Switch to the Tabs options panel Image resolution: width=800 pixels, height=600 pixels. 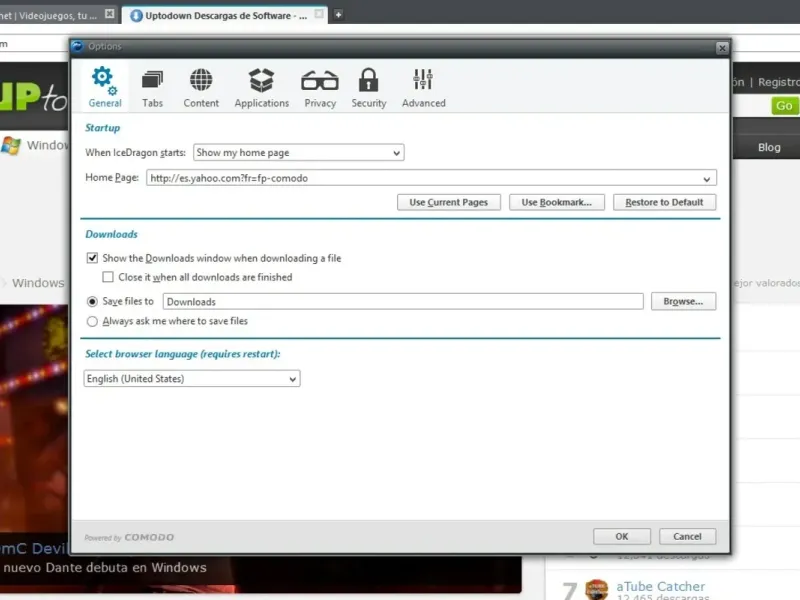coord(152,88)
